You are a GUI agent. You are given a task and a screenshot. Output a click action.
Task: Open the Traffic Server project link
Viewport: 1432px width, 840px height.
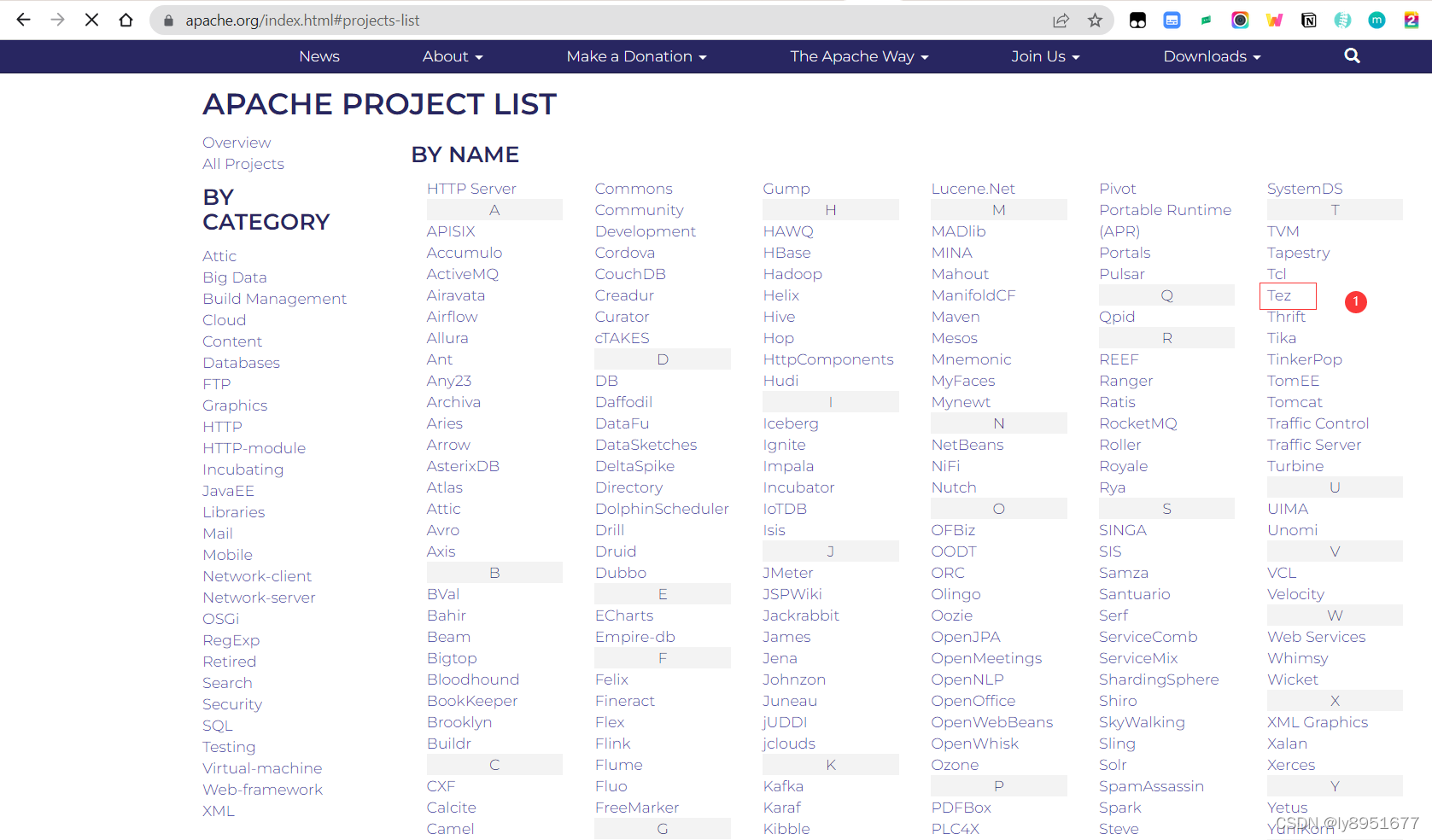coord(1314,445)
